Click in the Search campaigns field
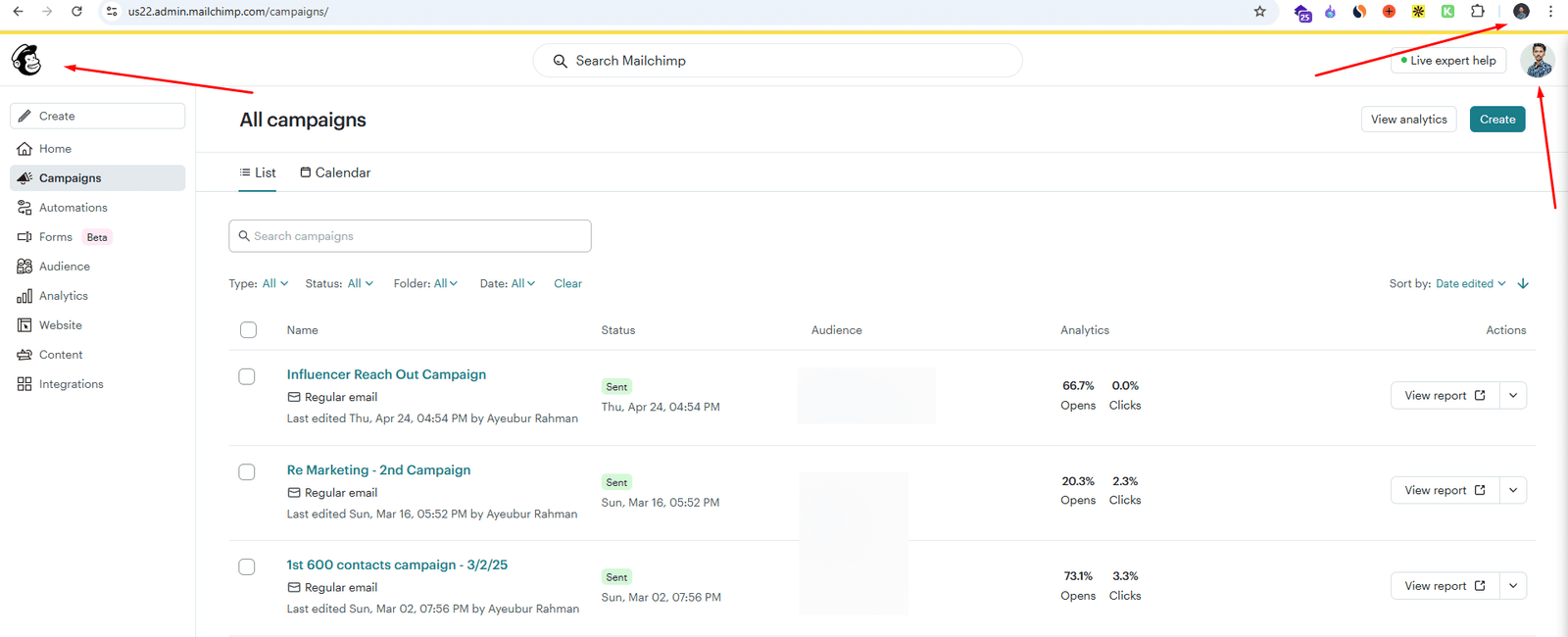 point(410,236)
